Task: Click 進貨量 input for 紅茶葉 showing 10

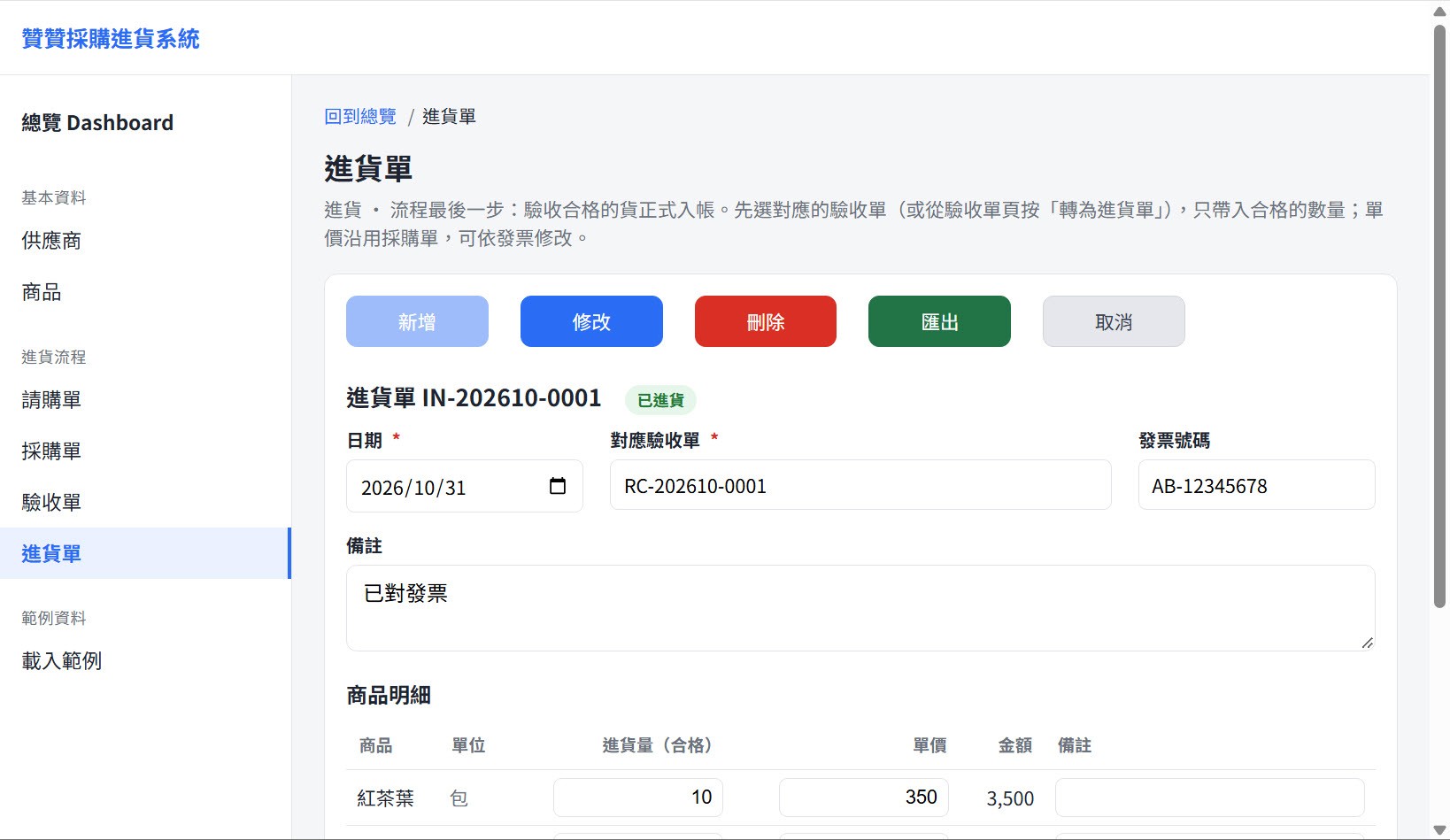Action: point(638,798)
